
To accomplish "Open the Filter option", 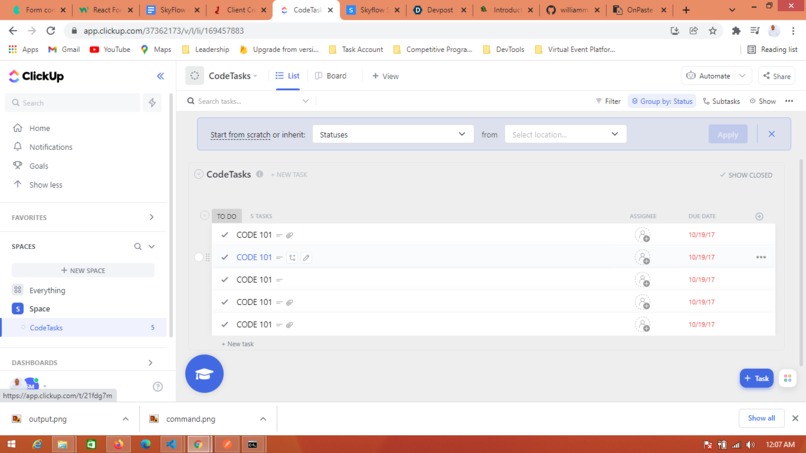I will [608, 101].
